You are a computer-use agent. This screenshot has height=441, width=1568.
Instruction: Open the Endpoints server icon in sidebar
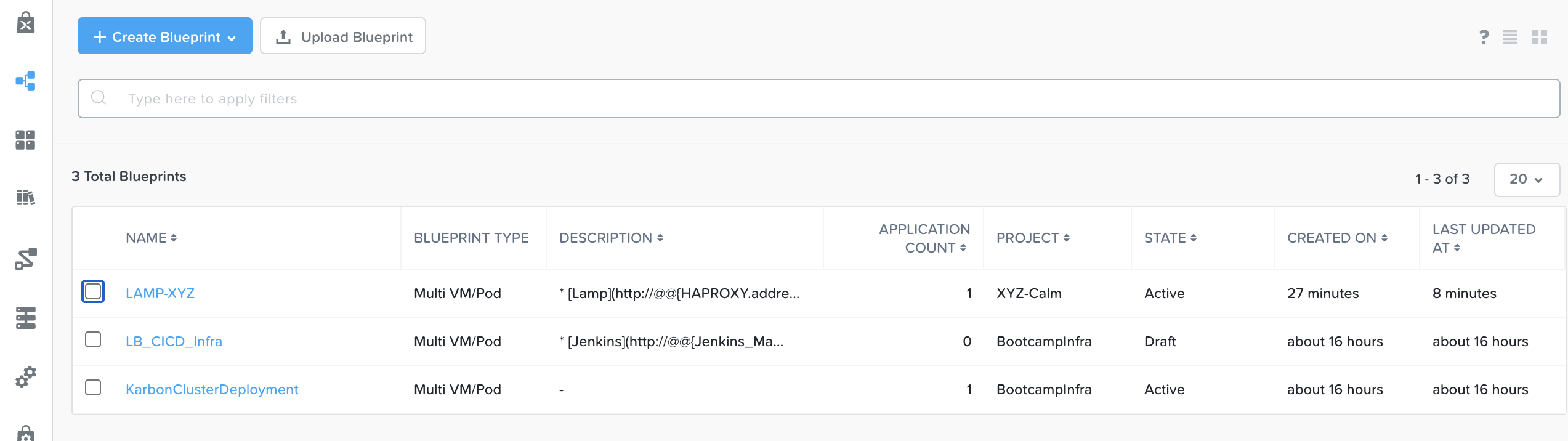[25, 318]
